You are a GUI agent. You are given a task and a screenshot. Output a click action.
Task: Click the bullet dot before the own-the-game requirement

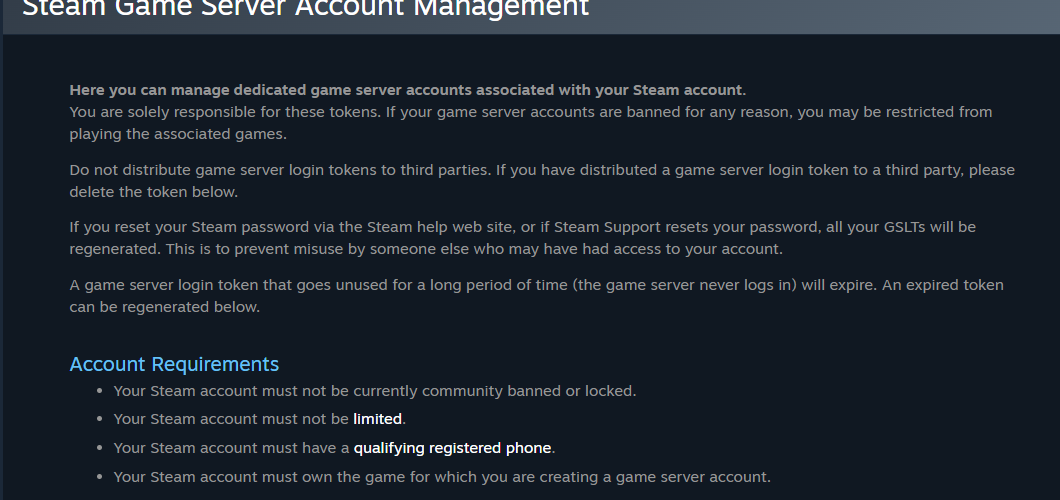[99, 476]
